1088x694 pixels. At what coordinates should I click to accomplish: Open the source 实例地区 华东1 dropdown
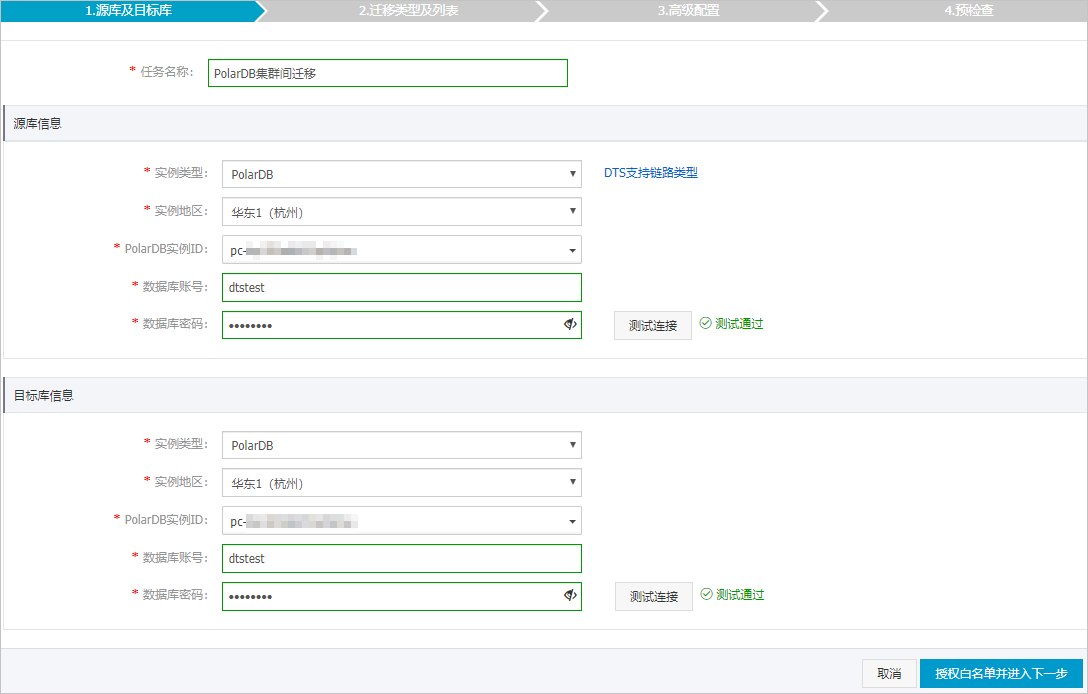[402, 212]
